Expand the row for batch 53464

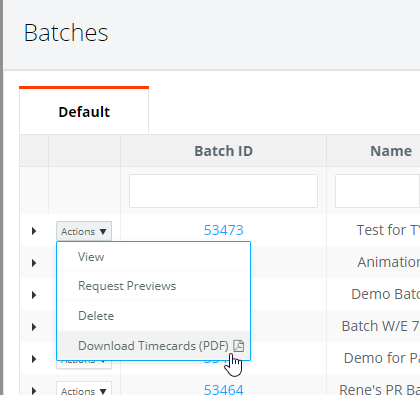pos(34,390)
